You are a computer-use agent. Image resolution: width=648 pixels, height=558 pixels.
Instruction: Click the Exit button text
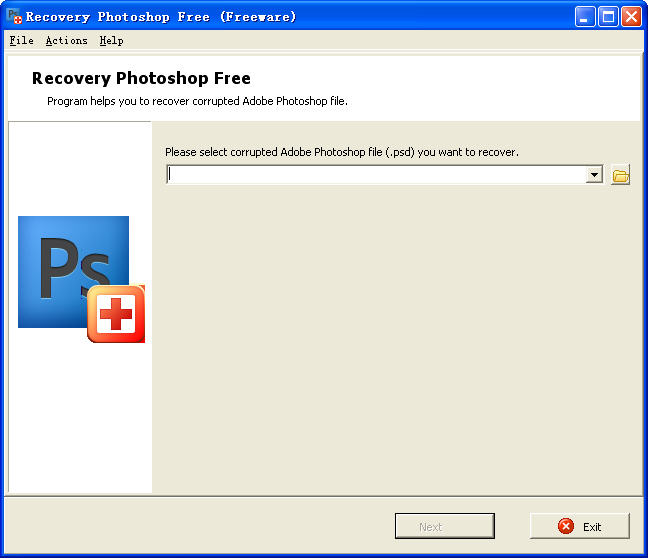(592, 527)
